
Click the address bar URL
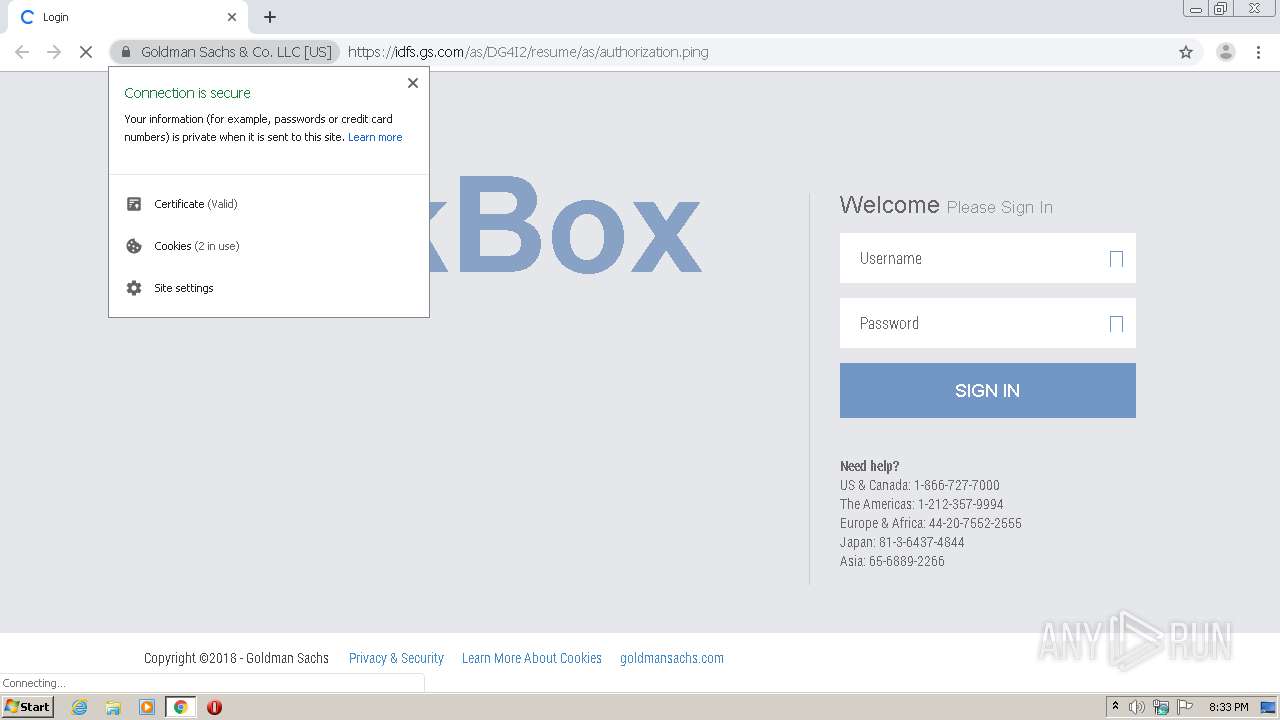[x=528, y=52]
